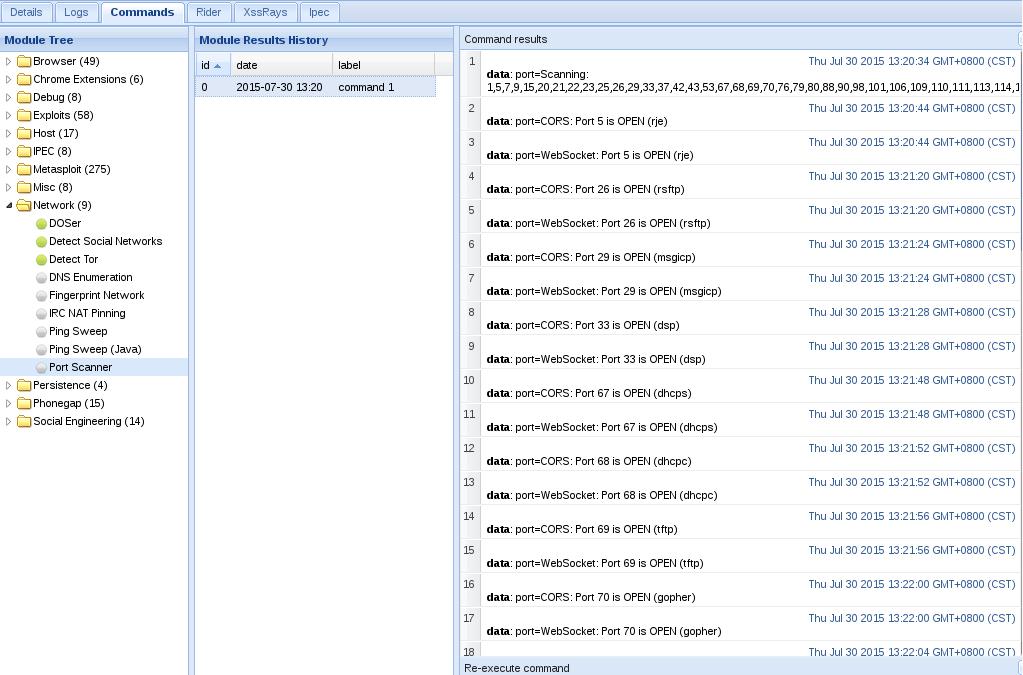Open the XssRays tab

[x=265, y=13]
